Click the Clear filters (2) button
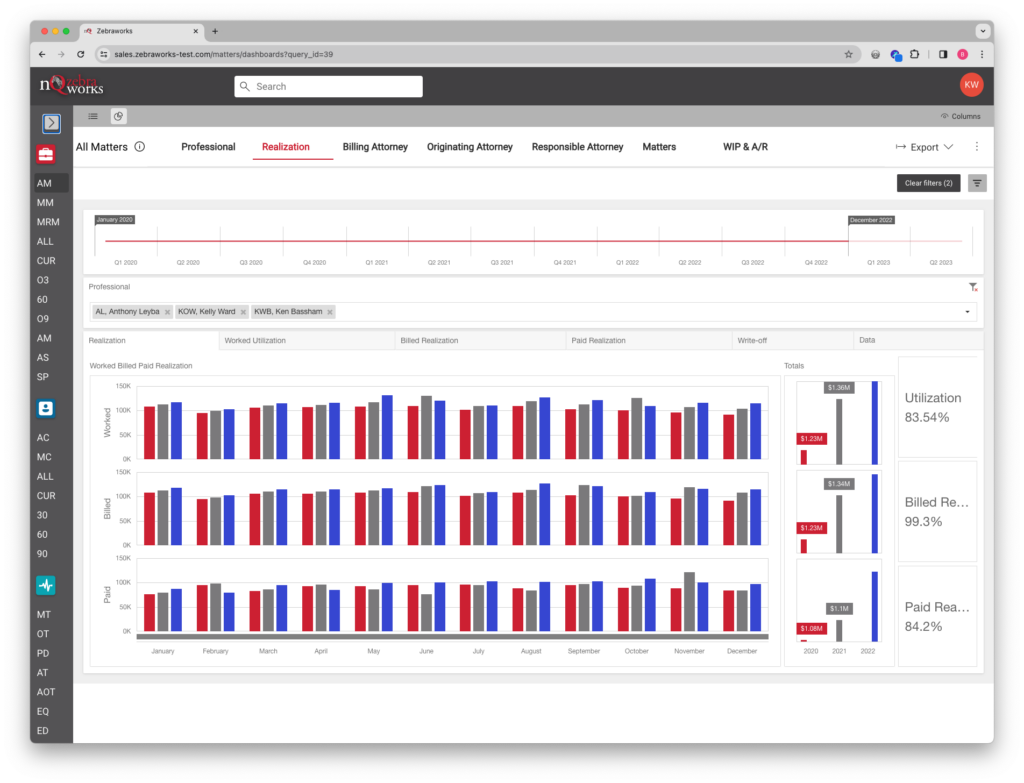 pos(928,183)
